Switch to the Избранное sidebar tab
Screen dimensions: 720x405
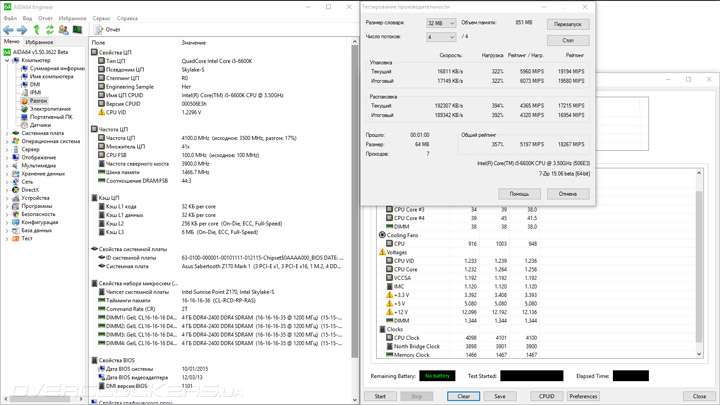point(39,42)
